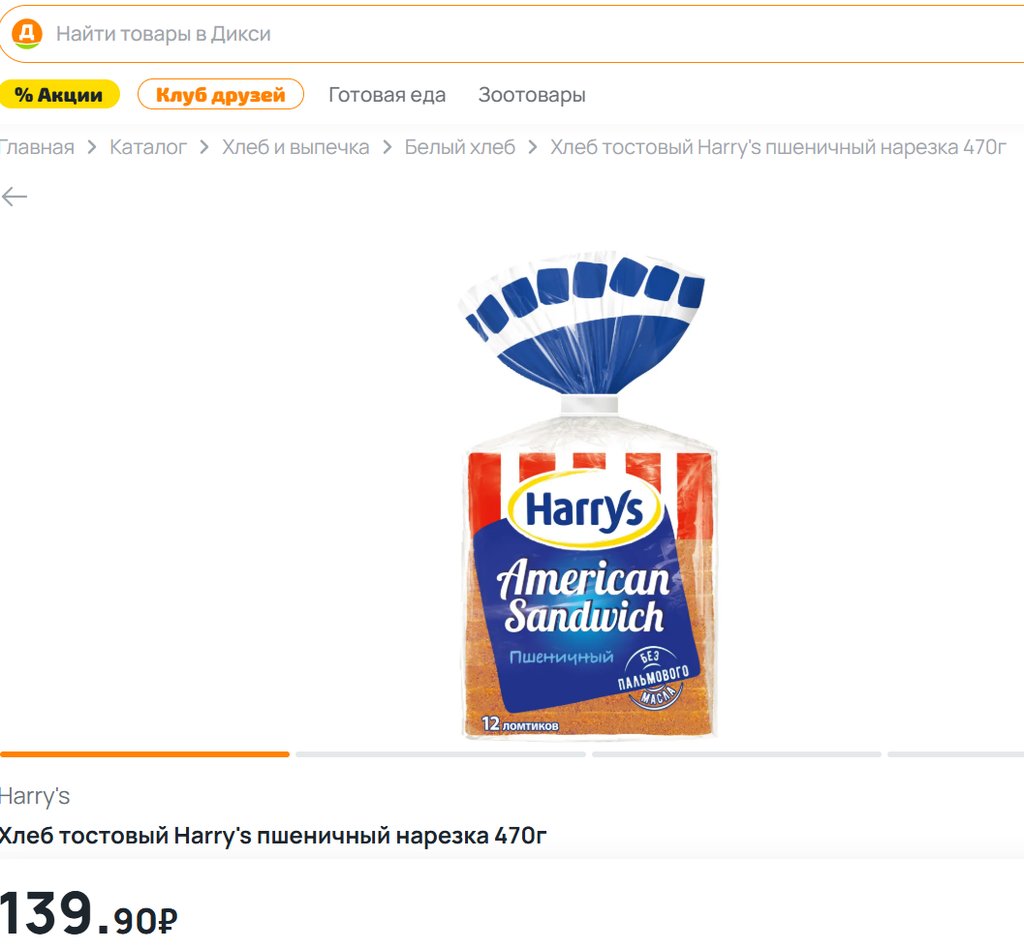Screen dimensions: 1024x950
Task: Click the last breadcrumb with the product name
Action: point(777,148)
